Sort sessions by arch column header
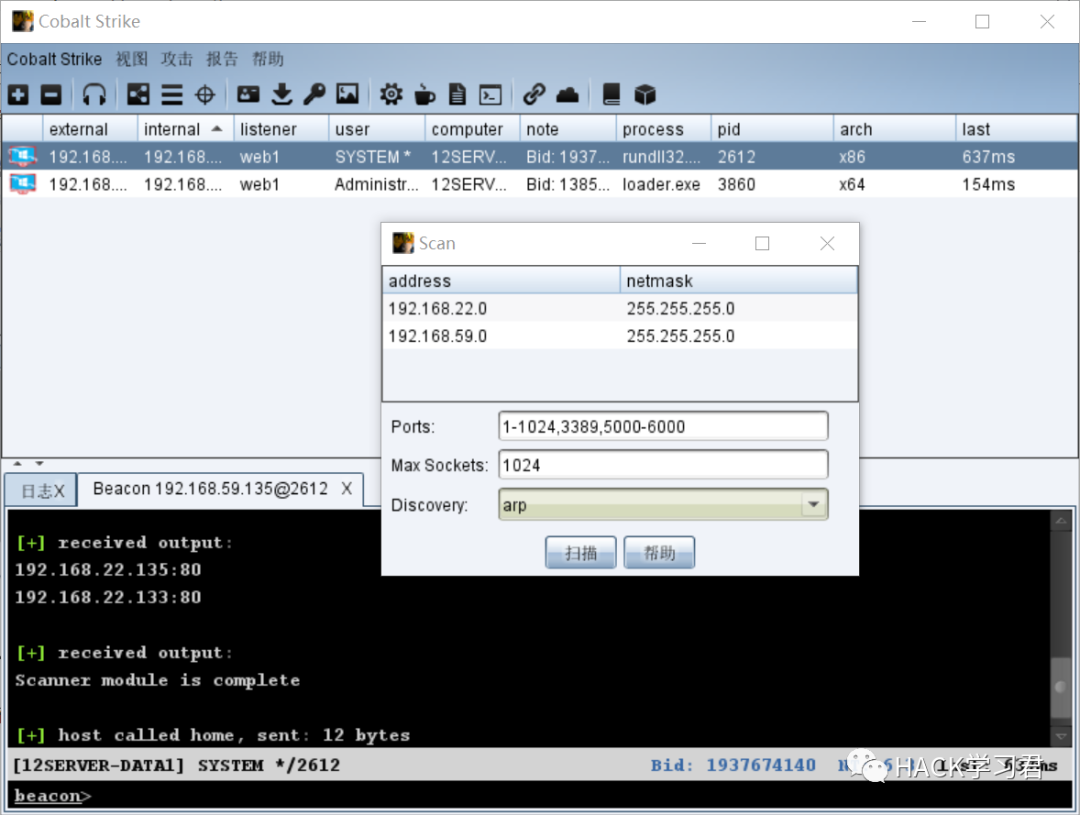1080x815 pixels. (x=895, y=129)
